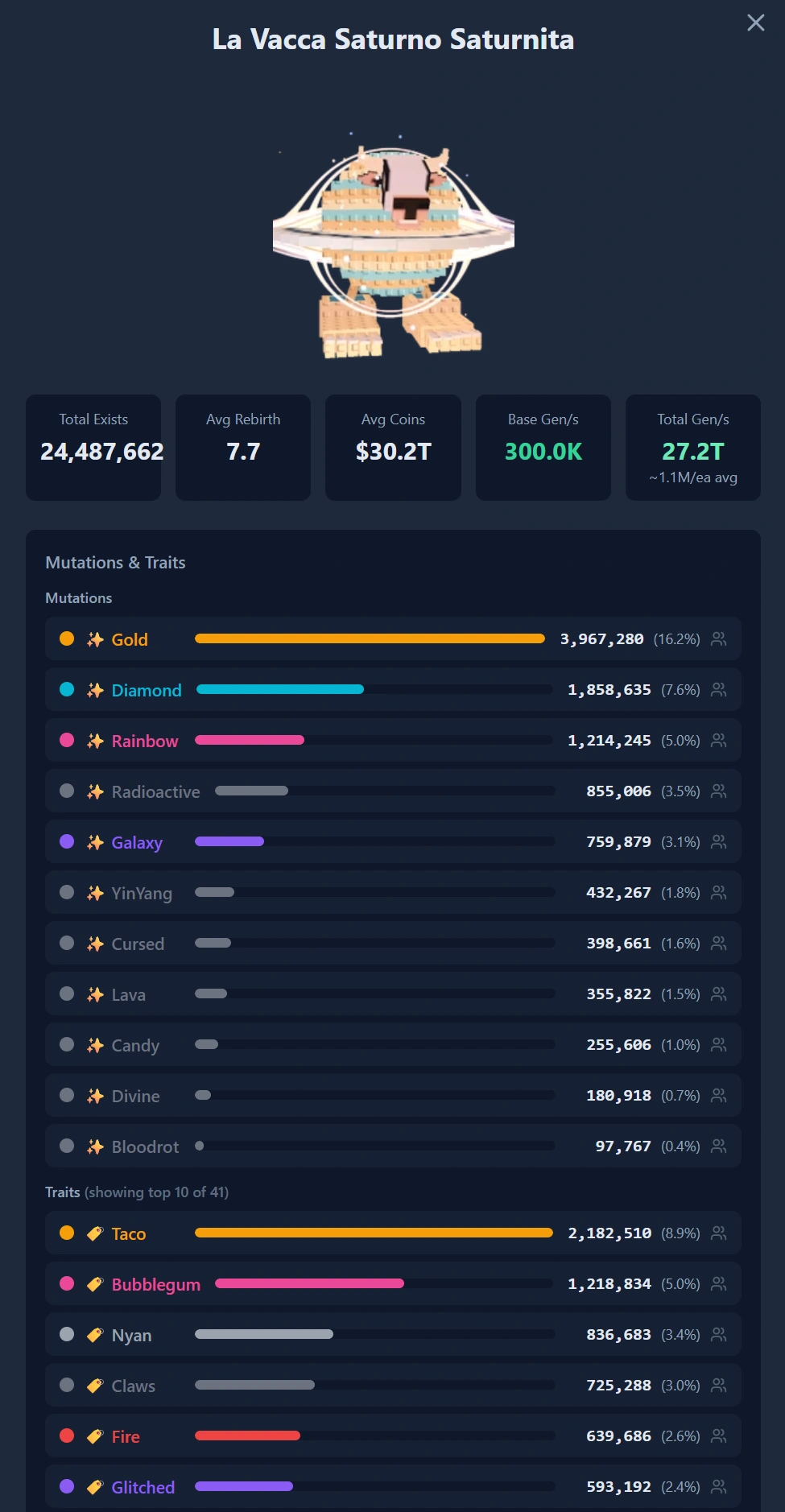The image size is (785, 1512).
Task: Close the La Vacca Saturno Saturnita dialog
Action: 755,23
